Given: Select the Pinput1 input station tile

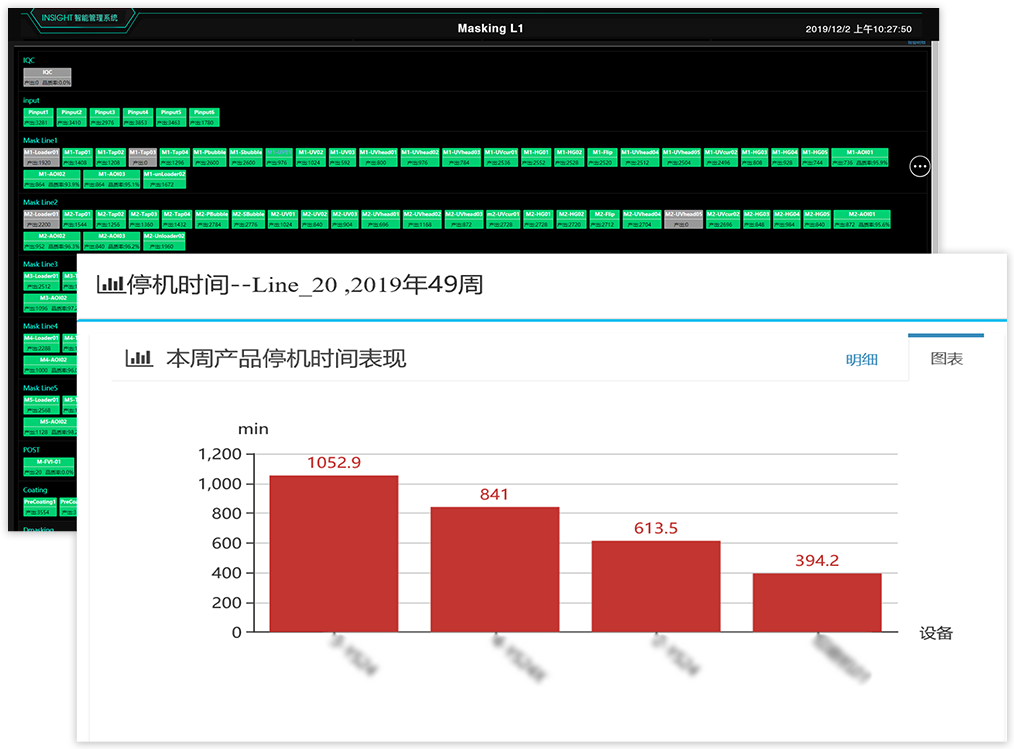Looking at the screenshot, I should [x=38, y=117].
